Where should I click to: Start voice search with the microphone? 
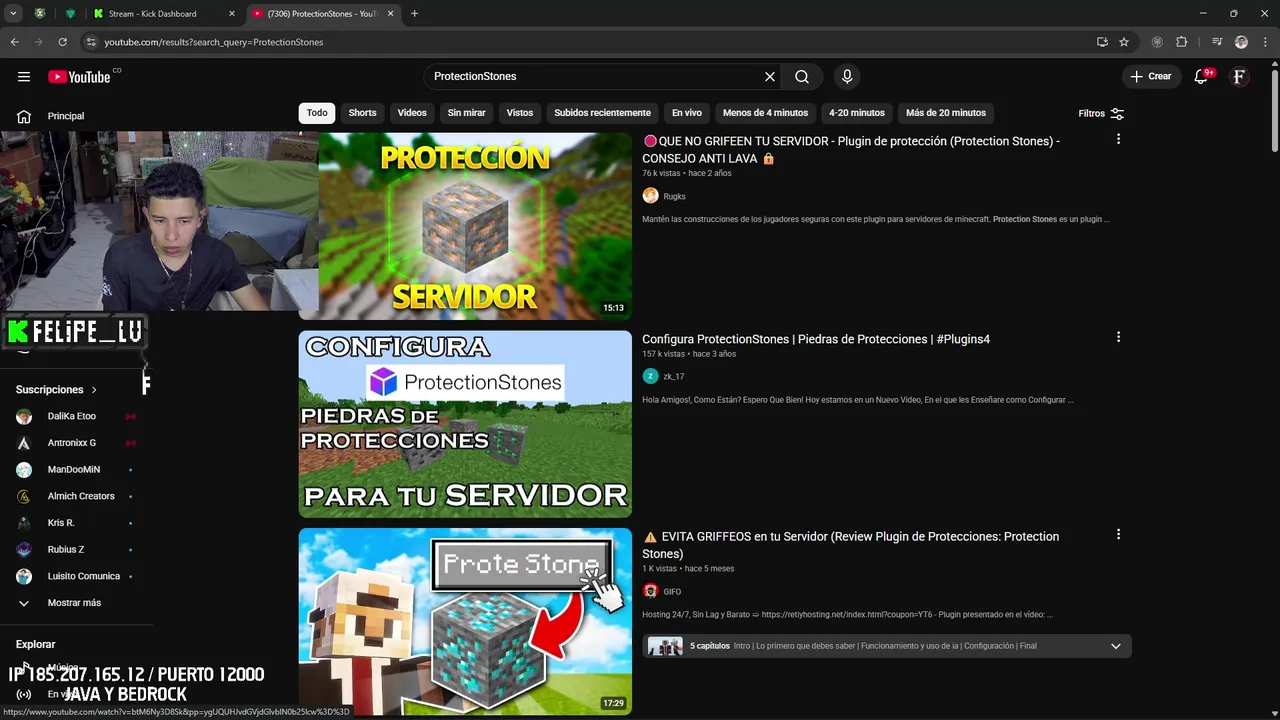(x=847, y=76)
